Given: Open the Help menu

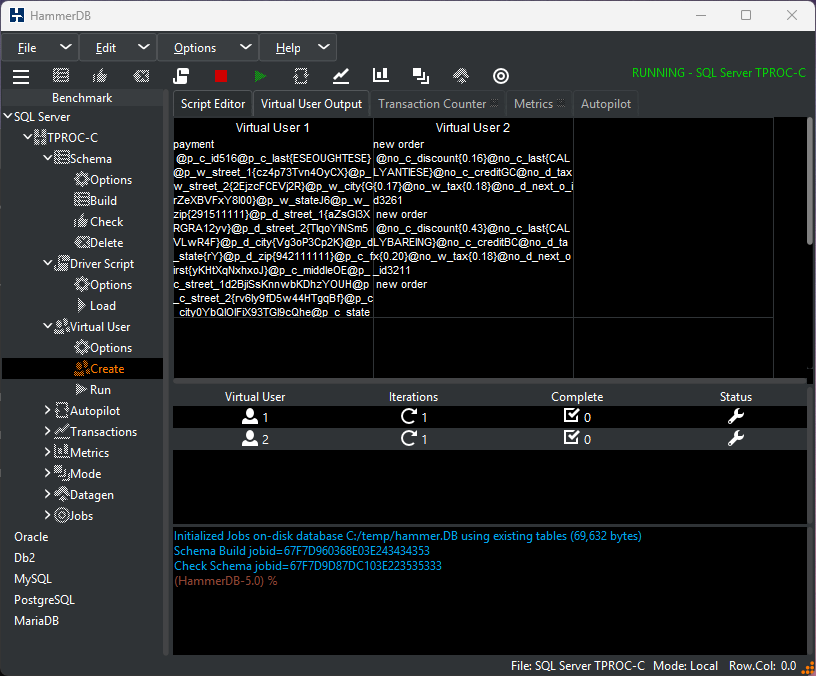Looking at the screenshot, I should coord(298,48).
